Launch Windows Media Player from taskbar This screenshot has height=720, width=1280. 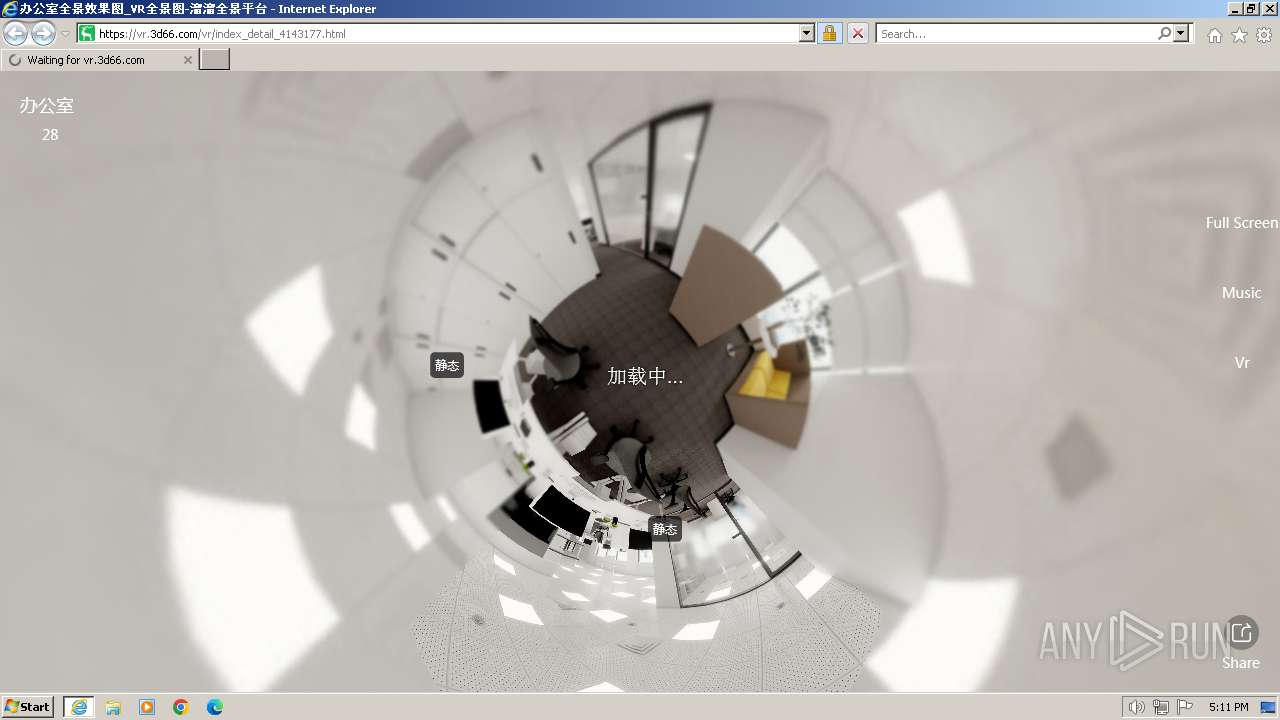point(147,707)
